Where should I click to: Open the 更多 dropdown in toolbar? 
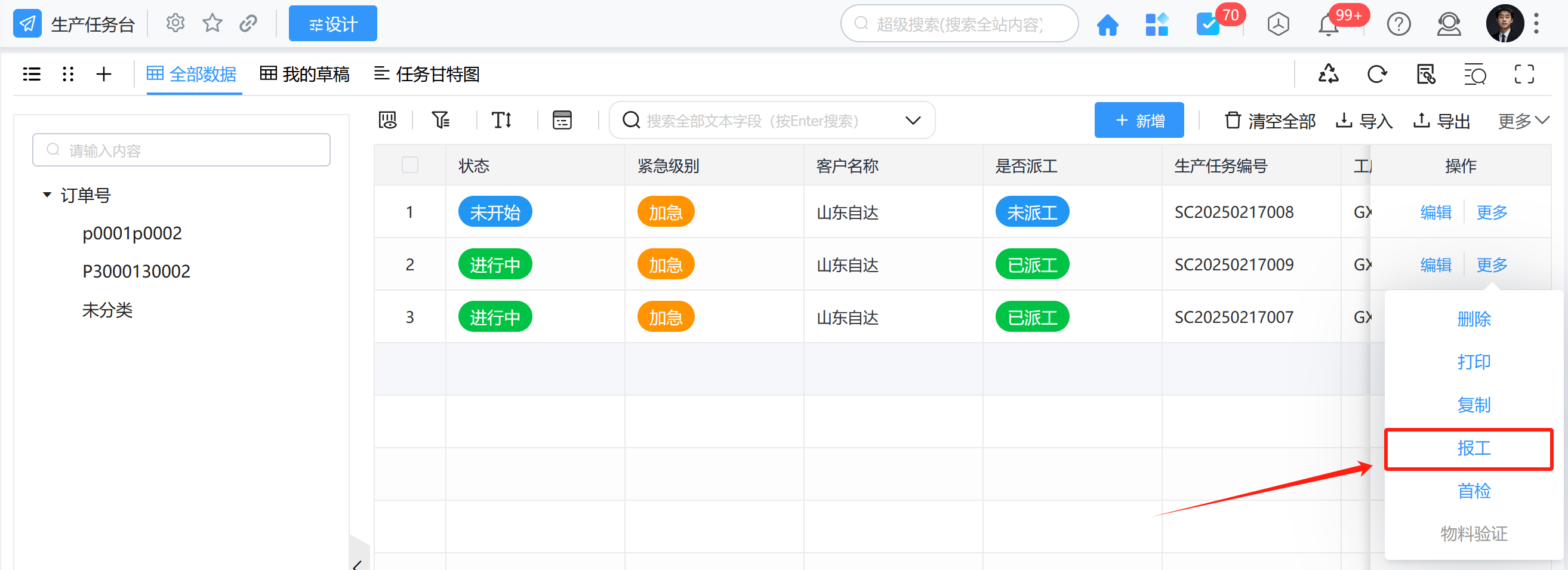click(x=1523, y=121)
